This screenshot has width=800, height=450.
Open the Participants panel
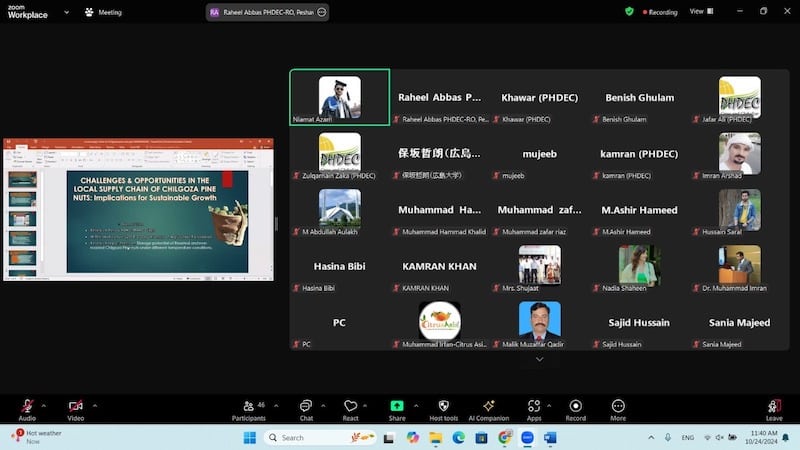pos(247,406)
